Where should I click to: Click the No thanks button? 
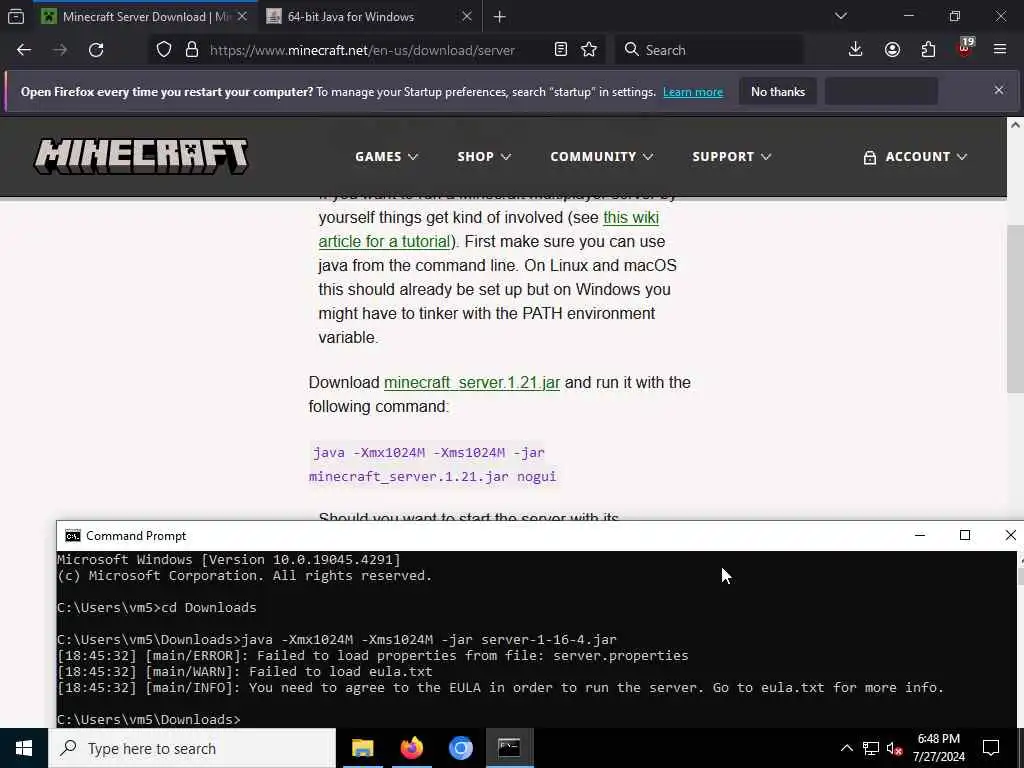778,91
